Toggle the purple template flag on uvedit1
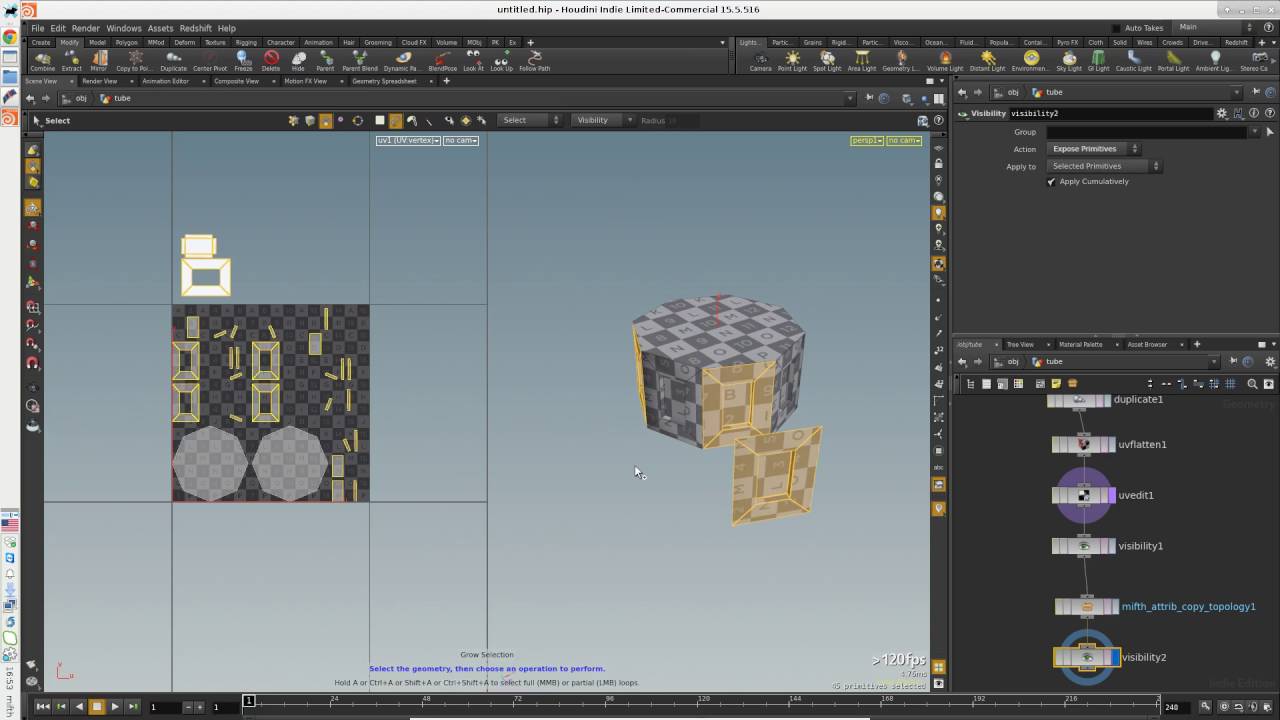The height and width of the screenshot is (720, 1280). [x=1111, y=495]
